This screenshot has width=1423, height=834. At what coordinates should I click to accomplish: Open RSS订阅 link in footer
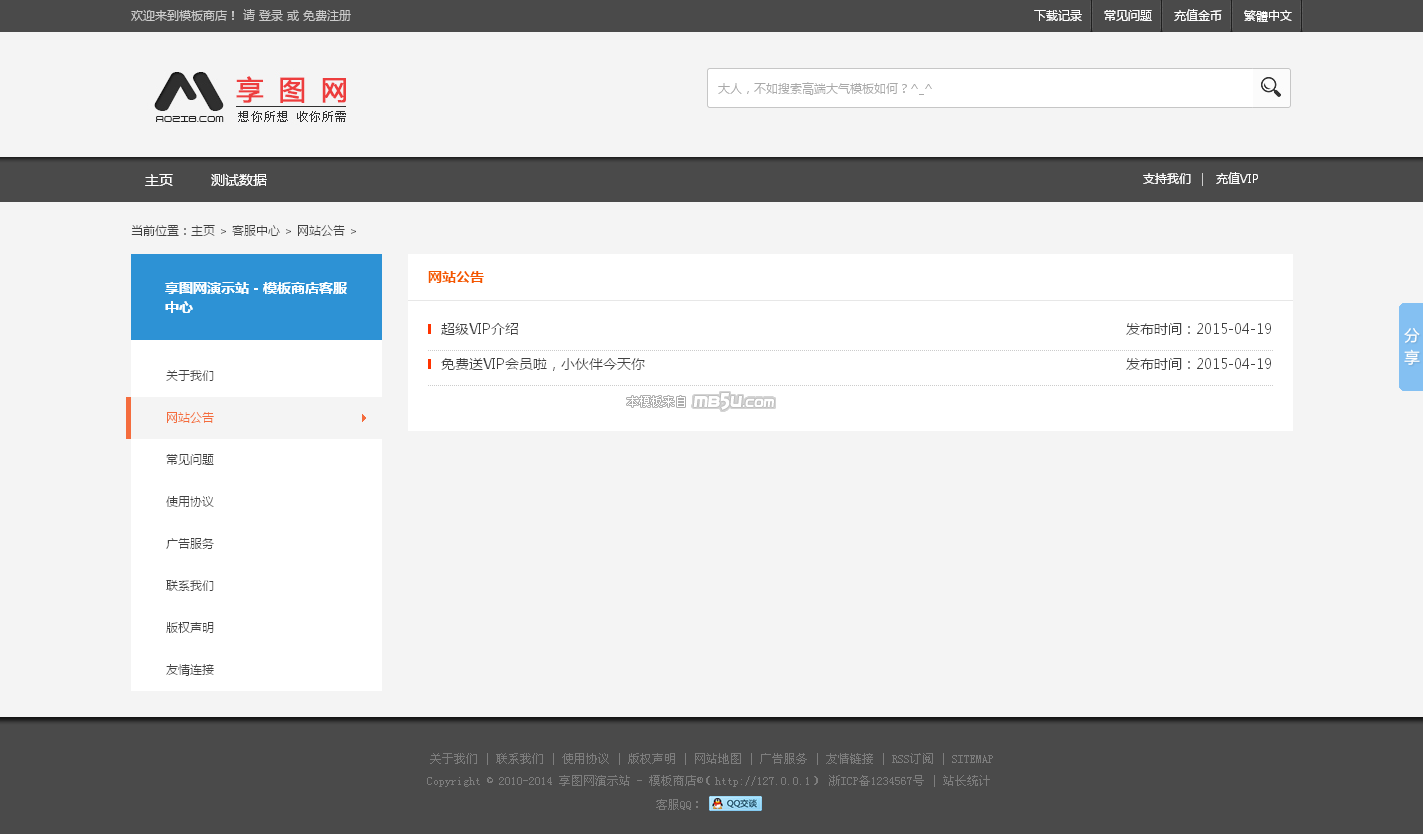(x=912, y=759)
